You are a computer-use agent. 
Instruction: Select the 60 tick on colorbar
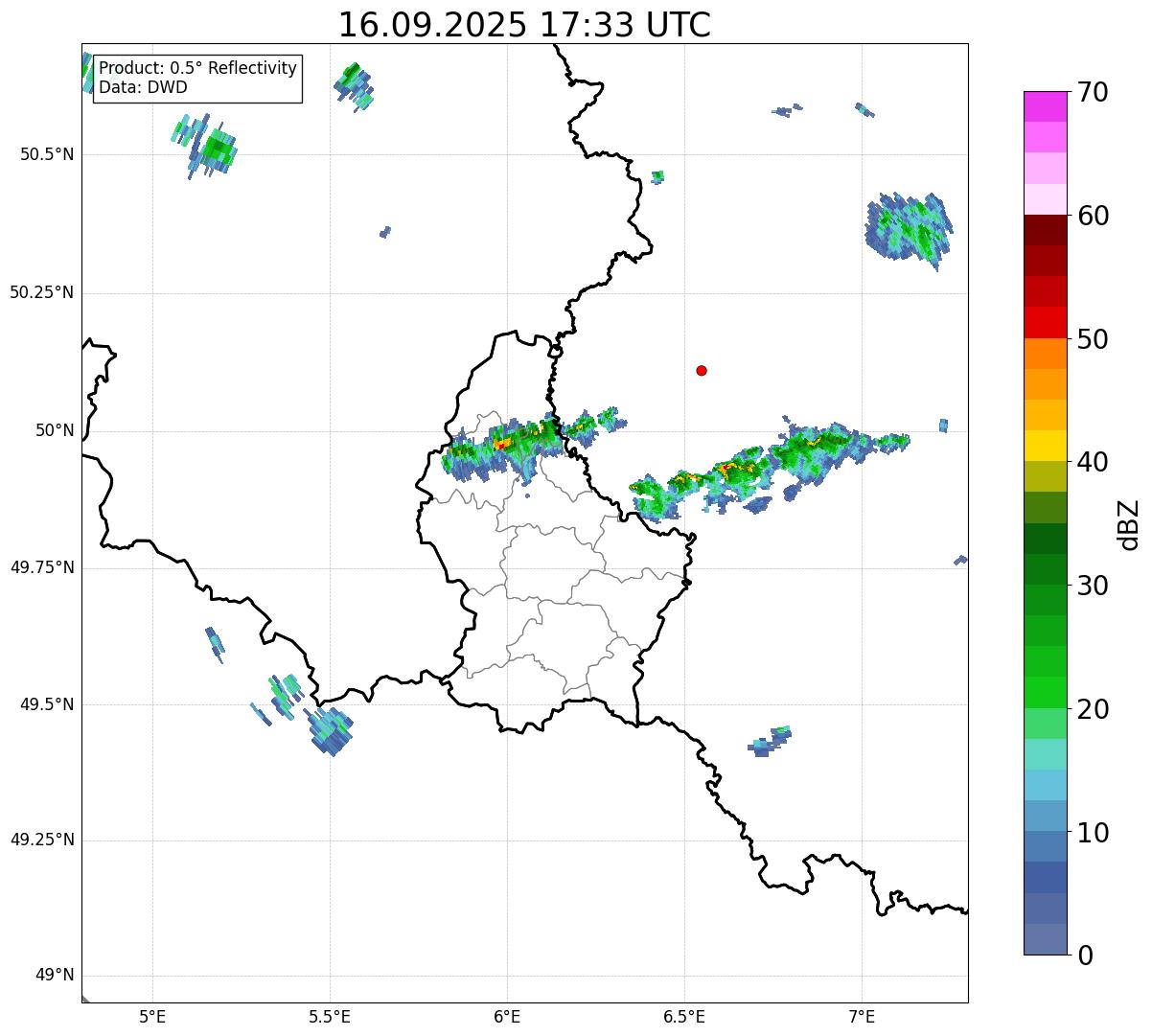point(1093,216)
